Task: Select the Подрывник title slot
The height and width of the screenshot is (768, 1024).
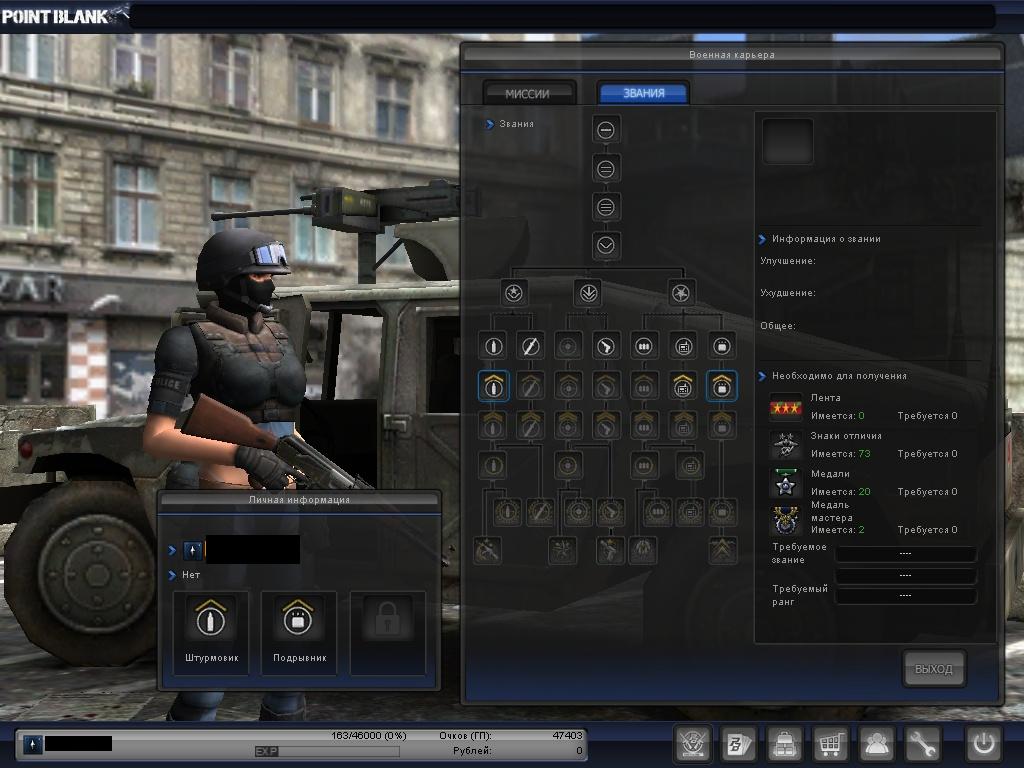Action: [299, 633]
